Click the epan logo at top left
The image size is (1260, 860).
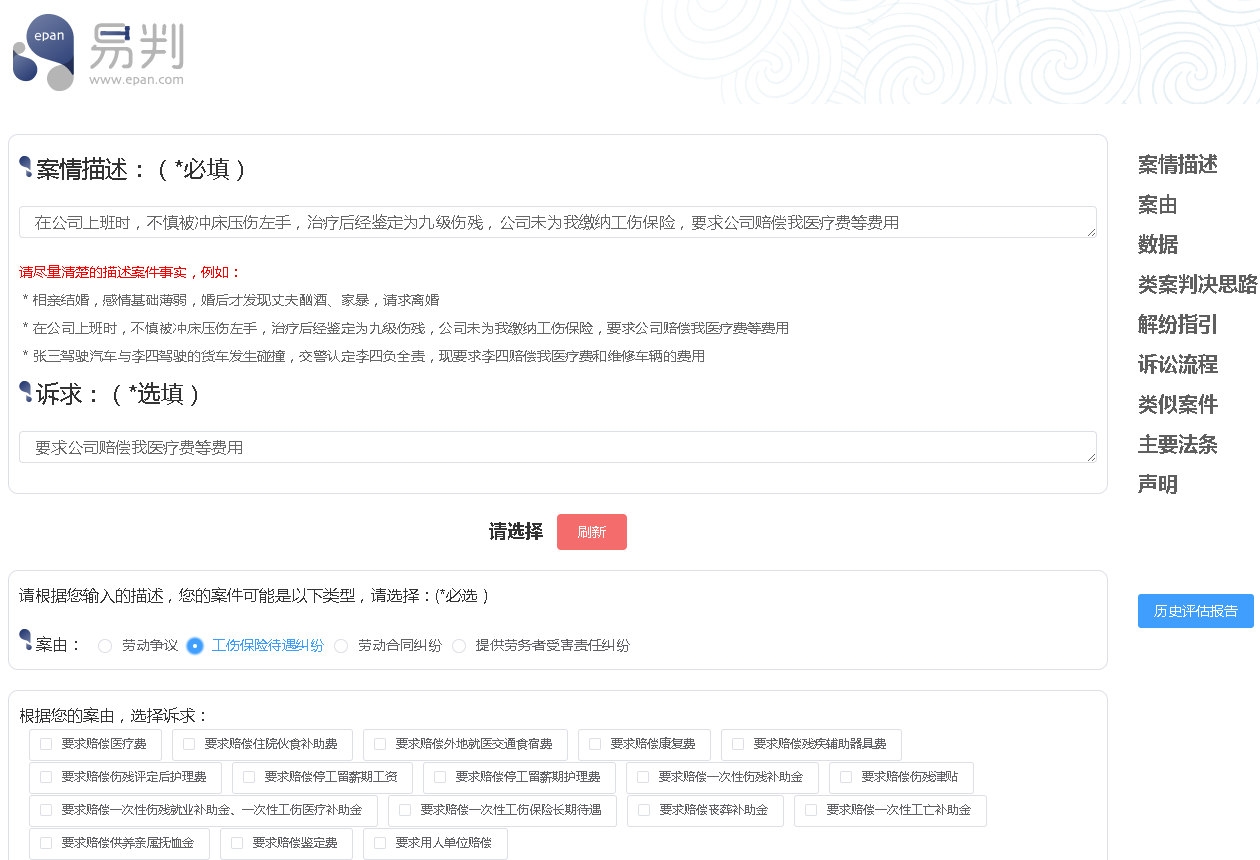[97, 52]
